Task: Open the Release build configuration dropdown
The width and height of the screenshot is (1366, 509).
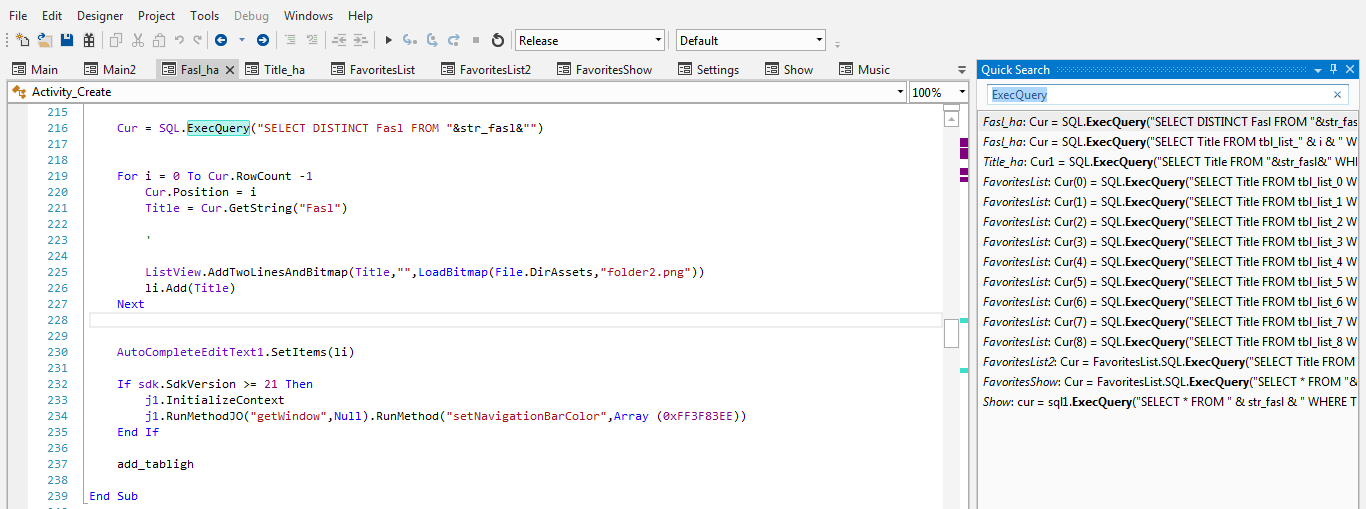Action: [x=589, y=40]
